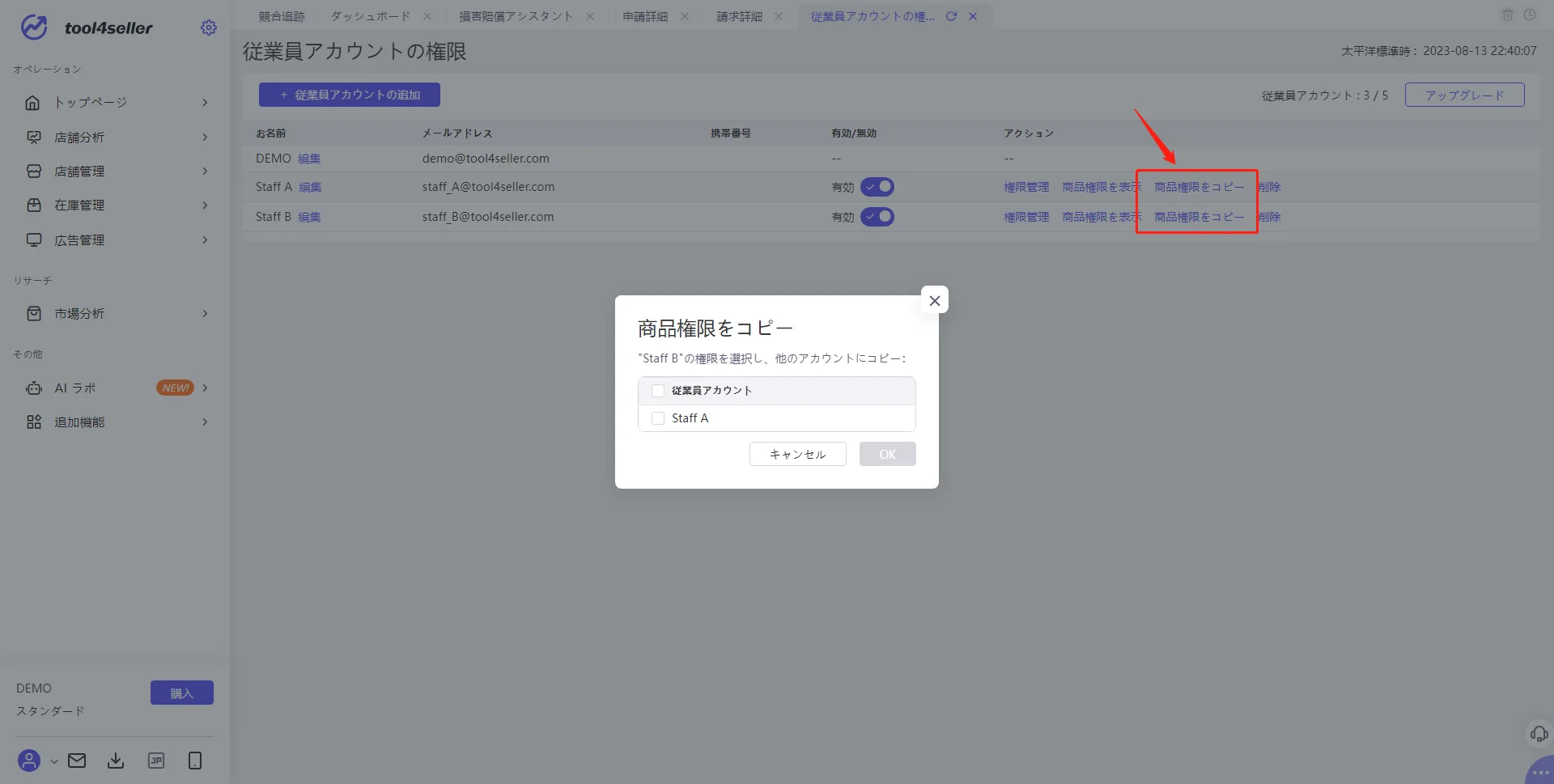Click the tool4seller logo icon
1554x784 pixels.
coord(34,27)
